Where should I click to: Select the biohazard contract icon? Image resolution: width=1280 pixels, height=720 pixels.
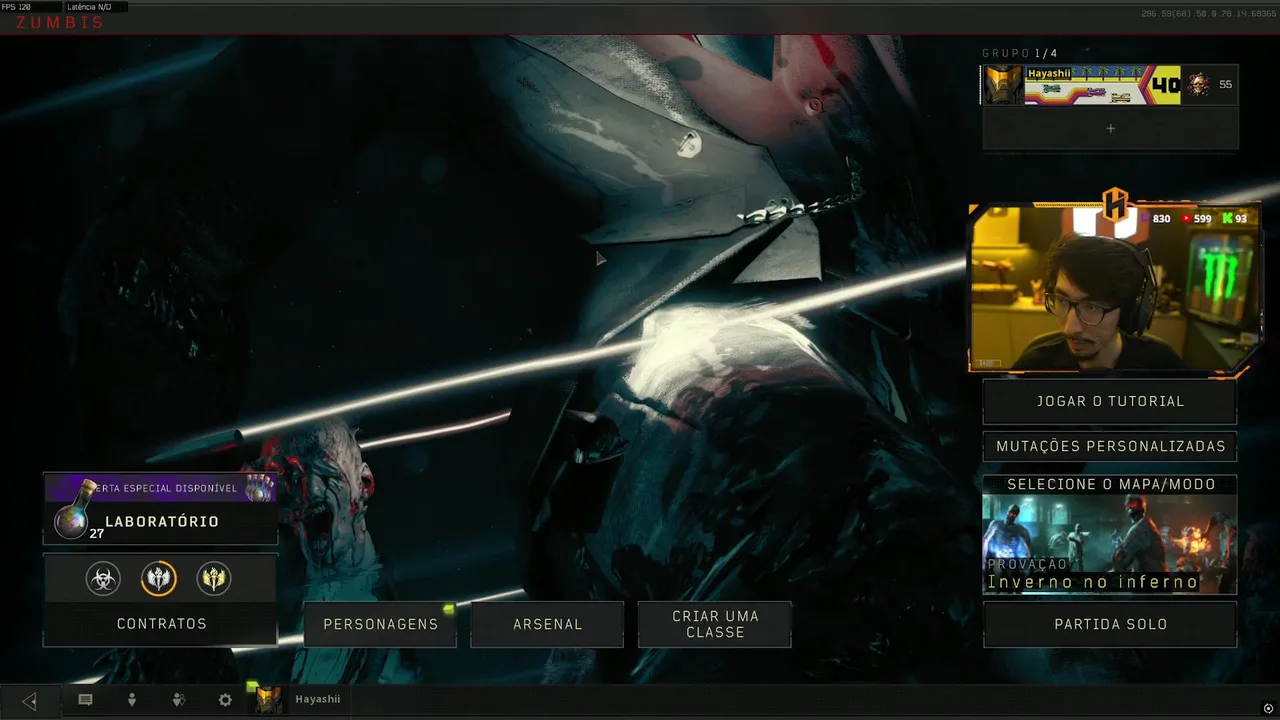click(103, 578)
